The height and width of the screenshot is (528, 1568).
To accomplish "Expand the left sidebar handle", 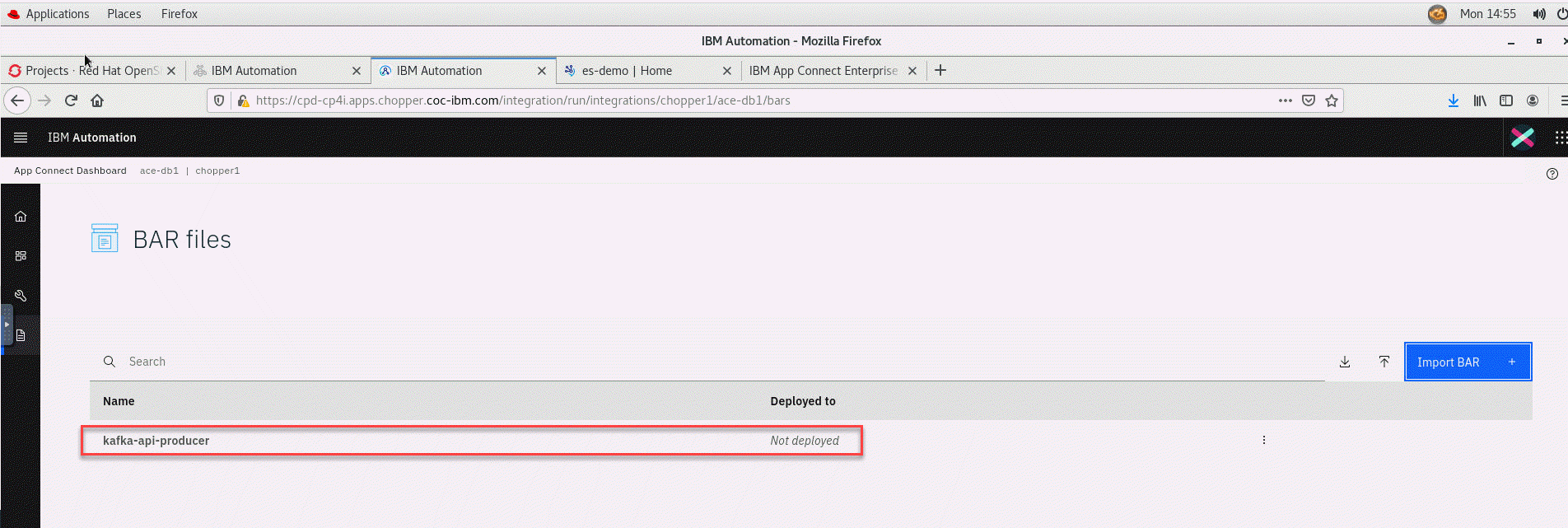I will click(7, 325).
